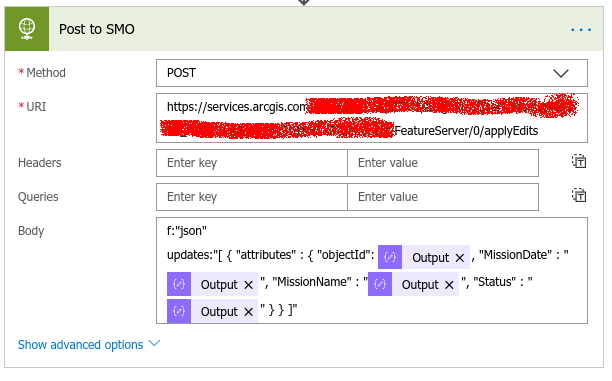The image size is (612, 381).
Task: Click the Post to SMO title text
Action: [x=97, y=29]
